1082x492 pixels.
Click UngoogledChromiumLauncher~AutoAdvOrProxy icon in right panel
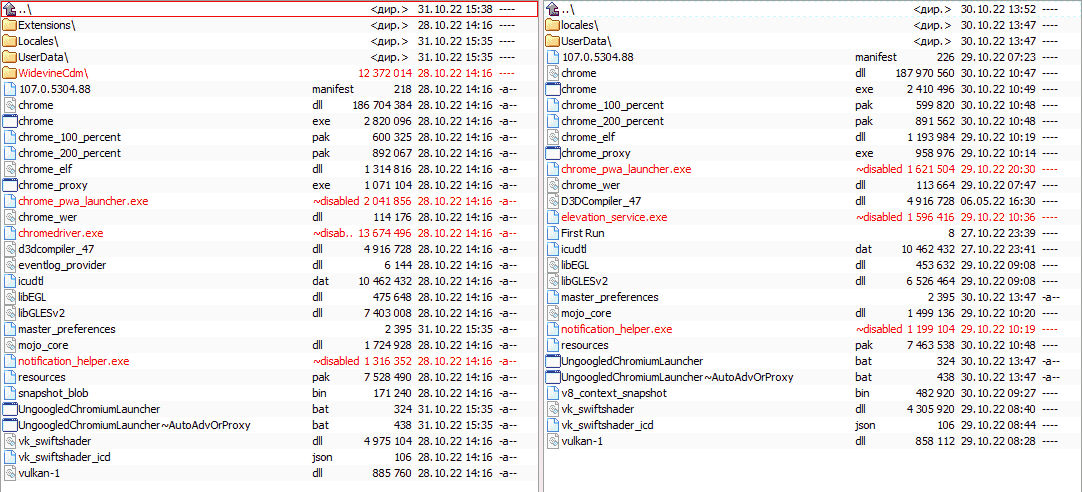pos(552,377)
